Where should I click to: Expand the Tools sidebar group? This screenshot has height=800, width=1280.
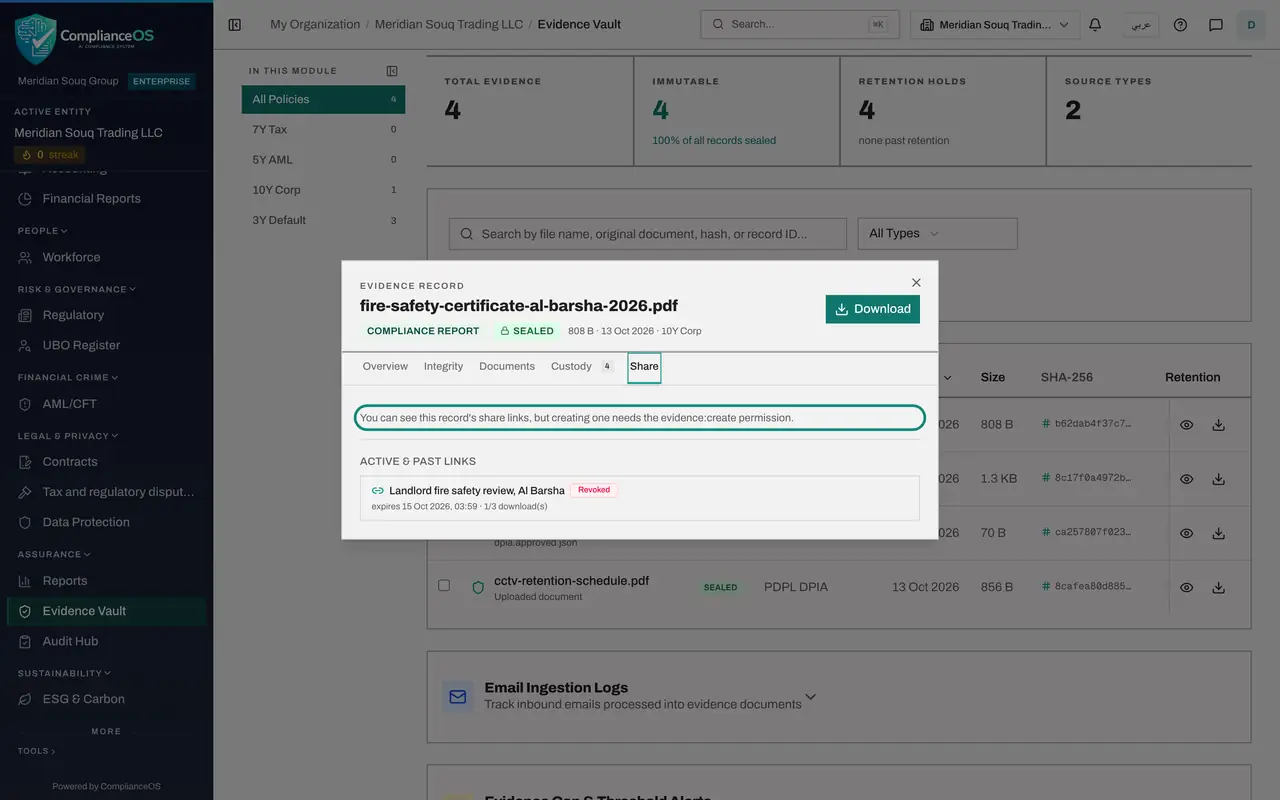[x=37, y=751]
